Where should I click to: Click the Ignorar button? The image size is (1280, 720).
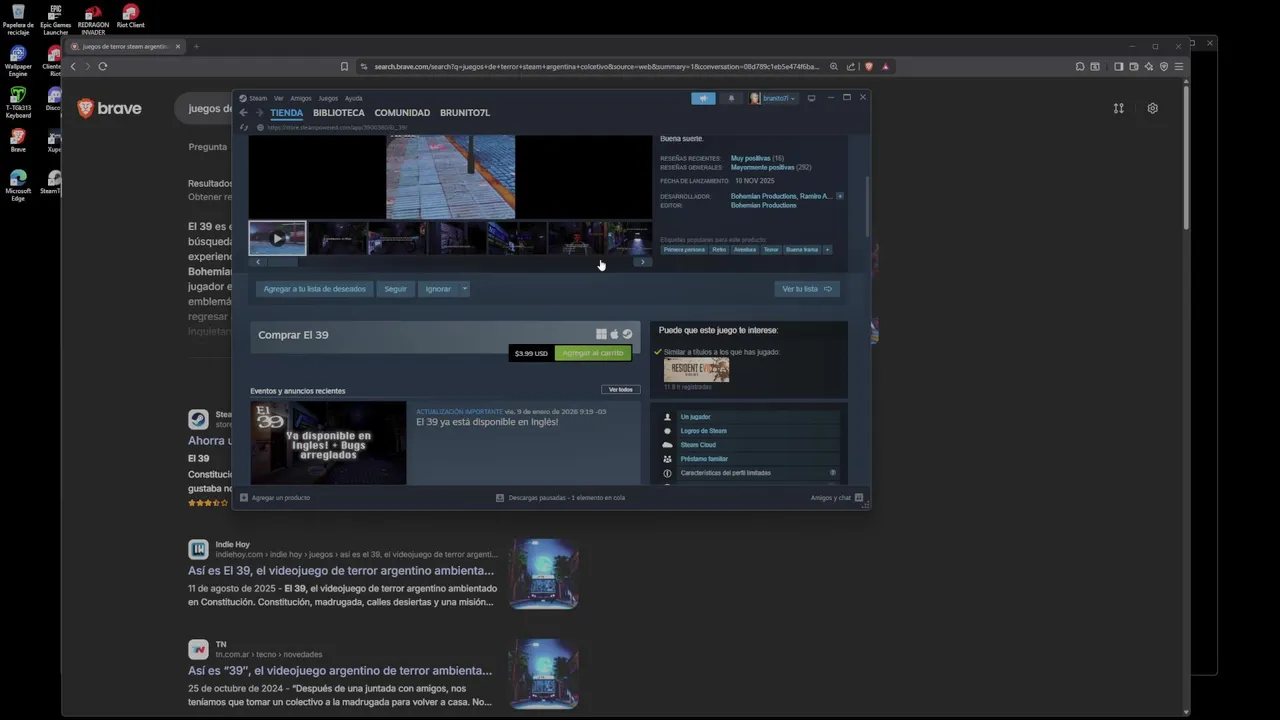438,289
